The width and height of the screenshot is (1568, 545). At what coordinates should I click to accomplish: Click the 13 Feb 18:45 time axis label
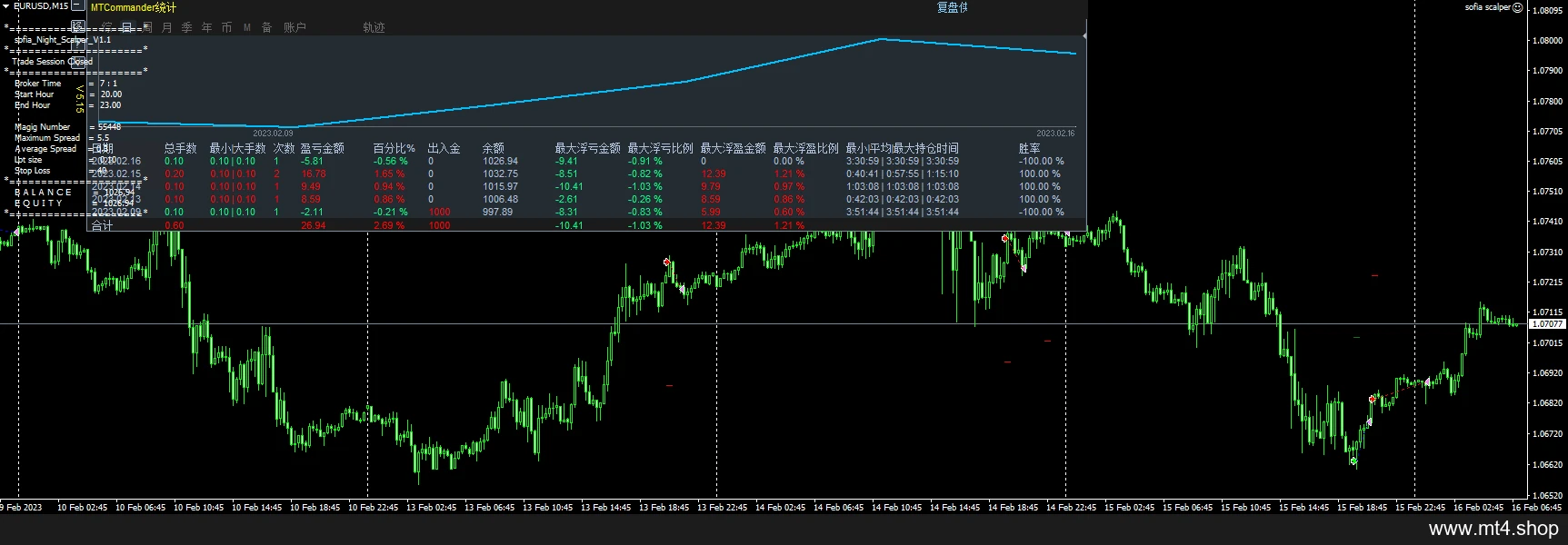point(664,508)
